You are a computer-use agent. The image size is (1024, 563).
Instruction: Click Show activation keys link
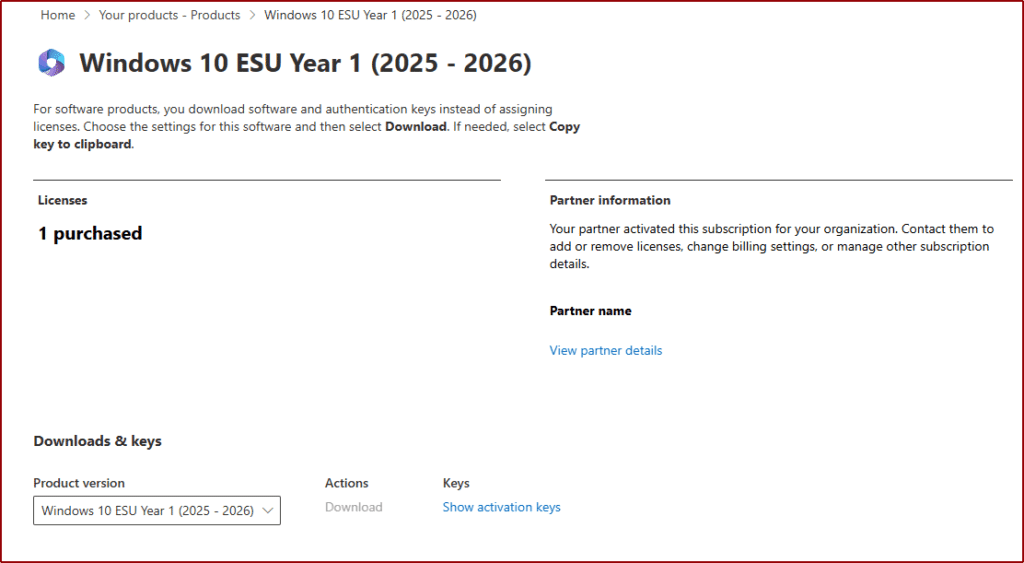(x=501, y=507)
